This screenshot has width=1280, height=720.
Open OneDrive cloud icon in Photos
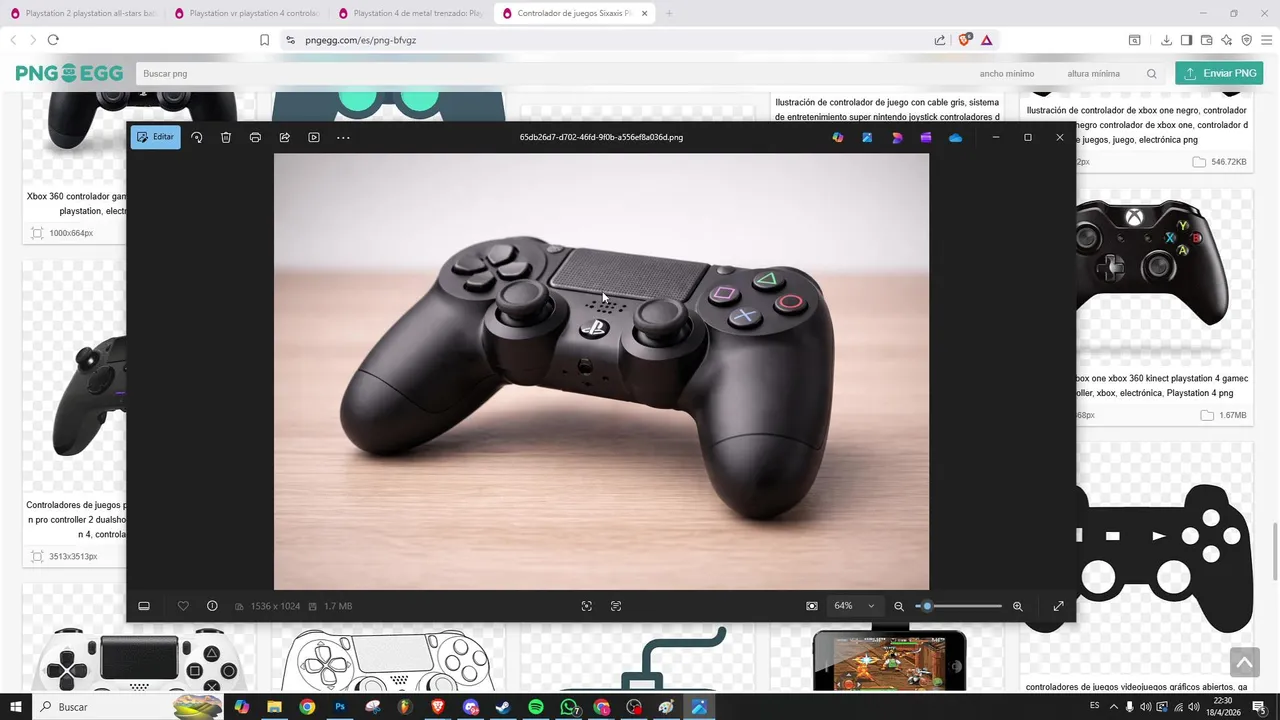[956, 137]
